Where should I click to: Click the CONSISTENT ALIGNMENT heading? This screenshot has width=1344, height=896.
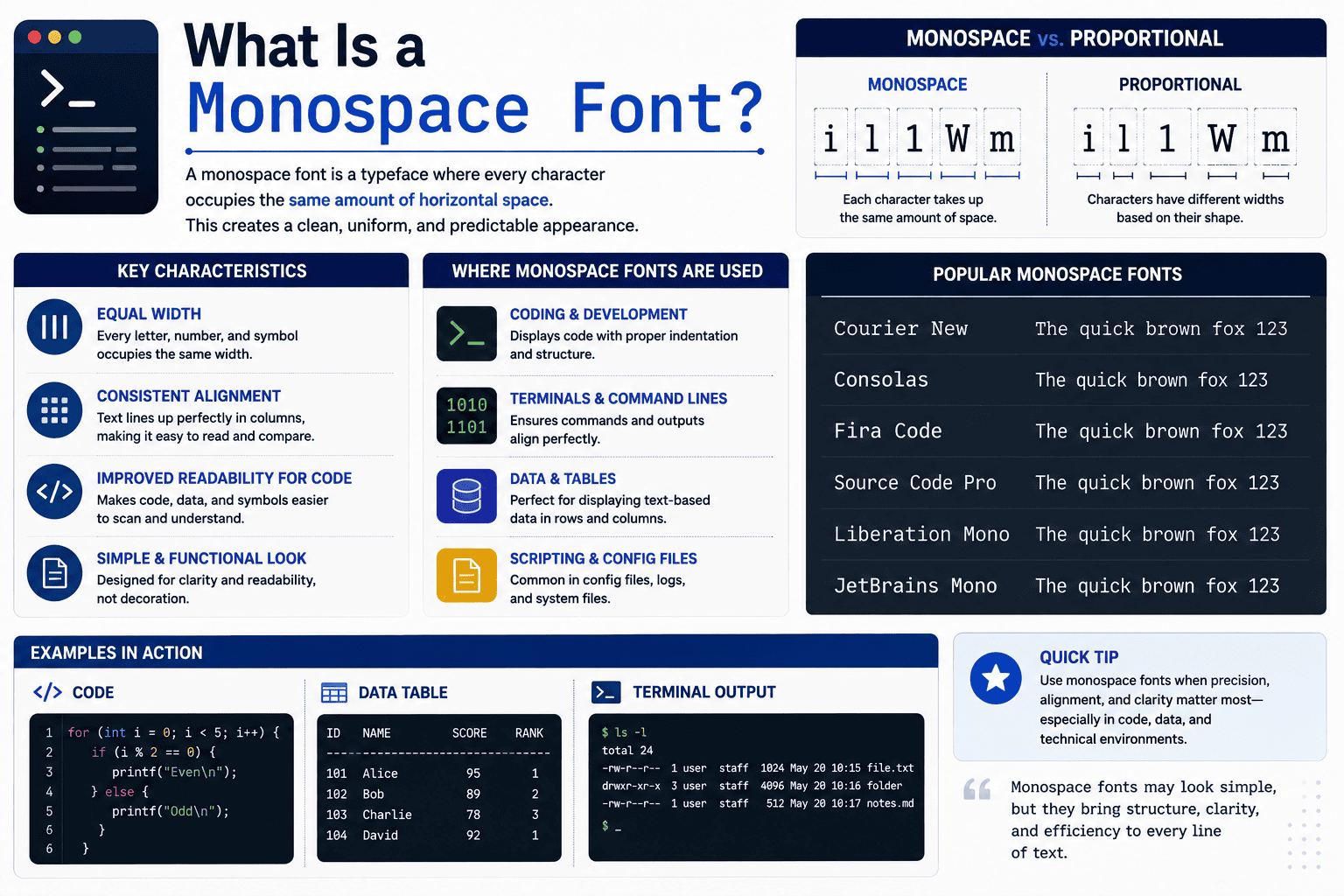(188, 396)
